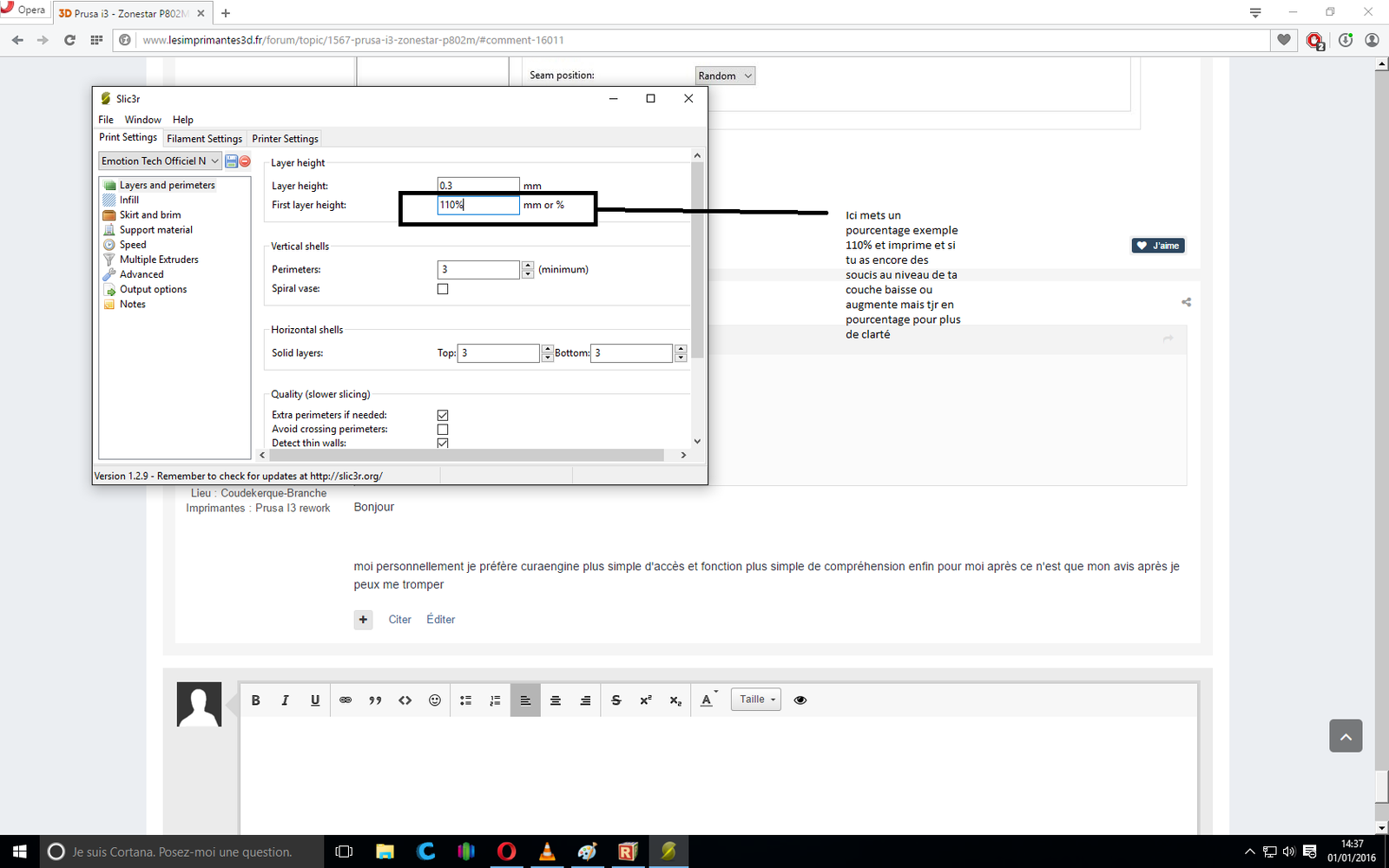Screen dimensions: 1389x868
Task: Open the VLC media player taskbar icon
Action: click(547, 852)
